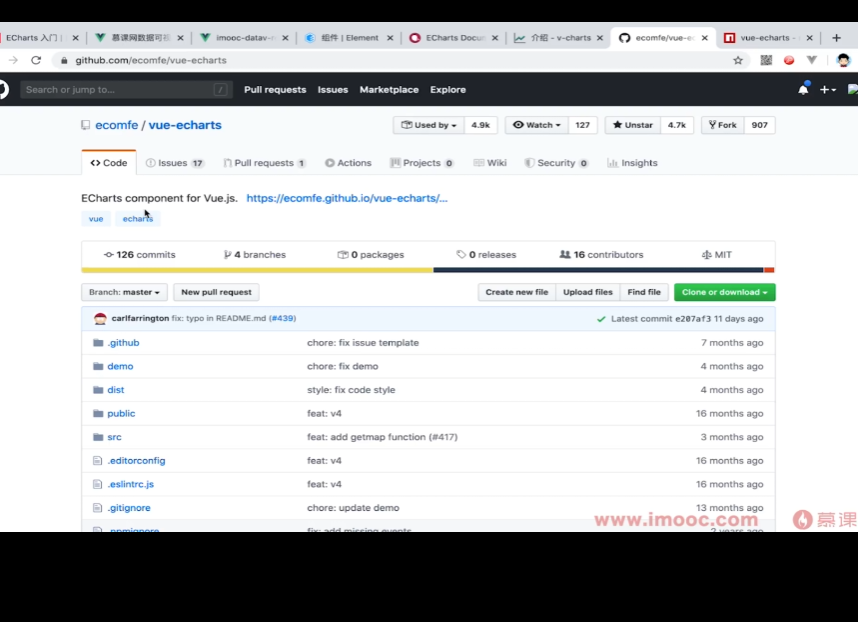Open the plus create-new dropdown in header

pyautogui.click(x=827, y=90)
